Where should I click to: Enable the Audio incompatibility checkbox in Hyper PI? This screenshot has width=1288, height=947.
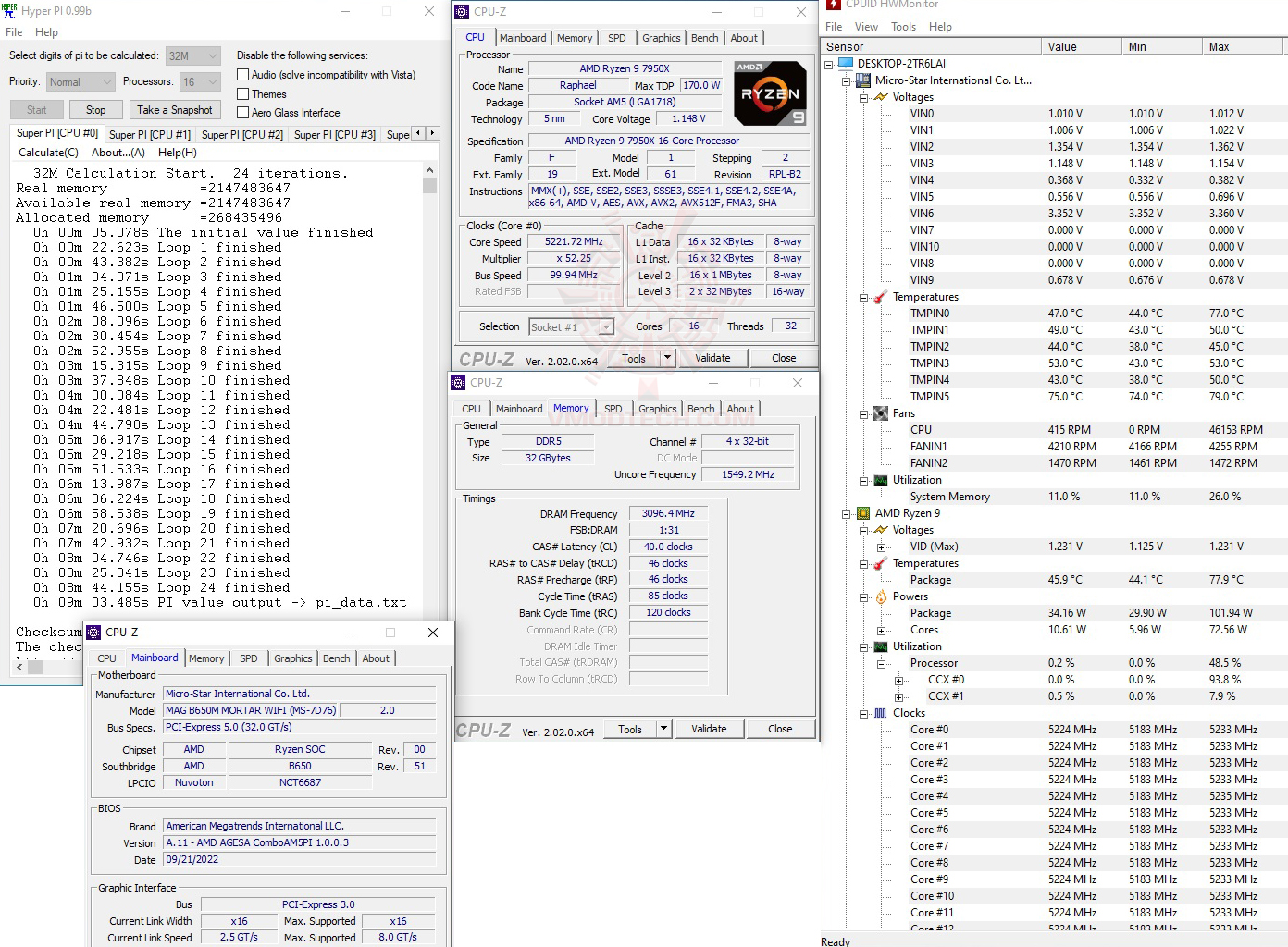coord(241,74)
